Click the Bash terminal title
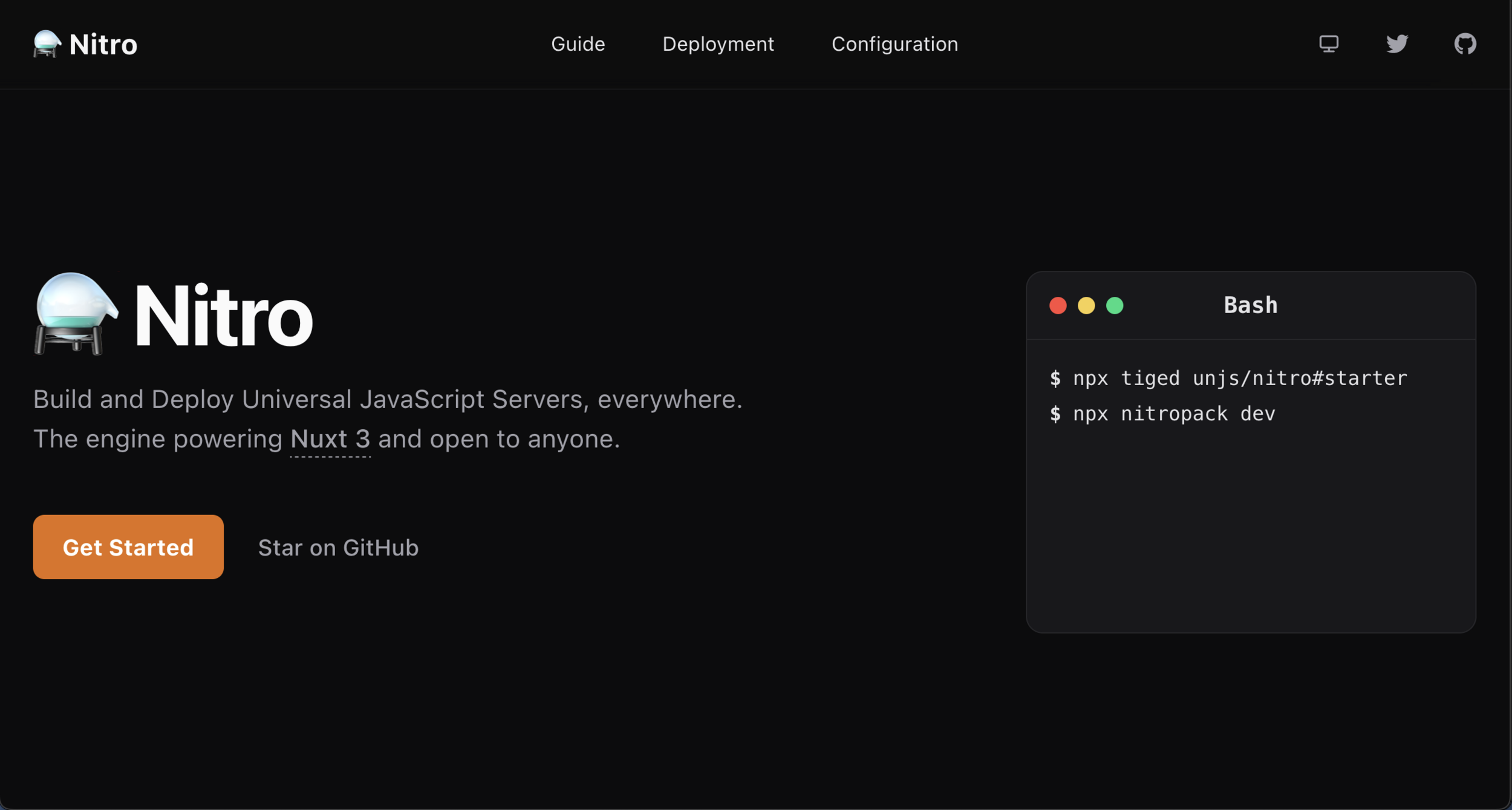The image size is (1512, 810). pyautogui.click(x=1250, y=306)
